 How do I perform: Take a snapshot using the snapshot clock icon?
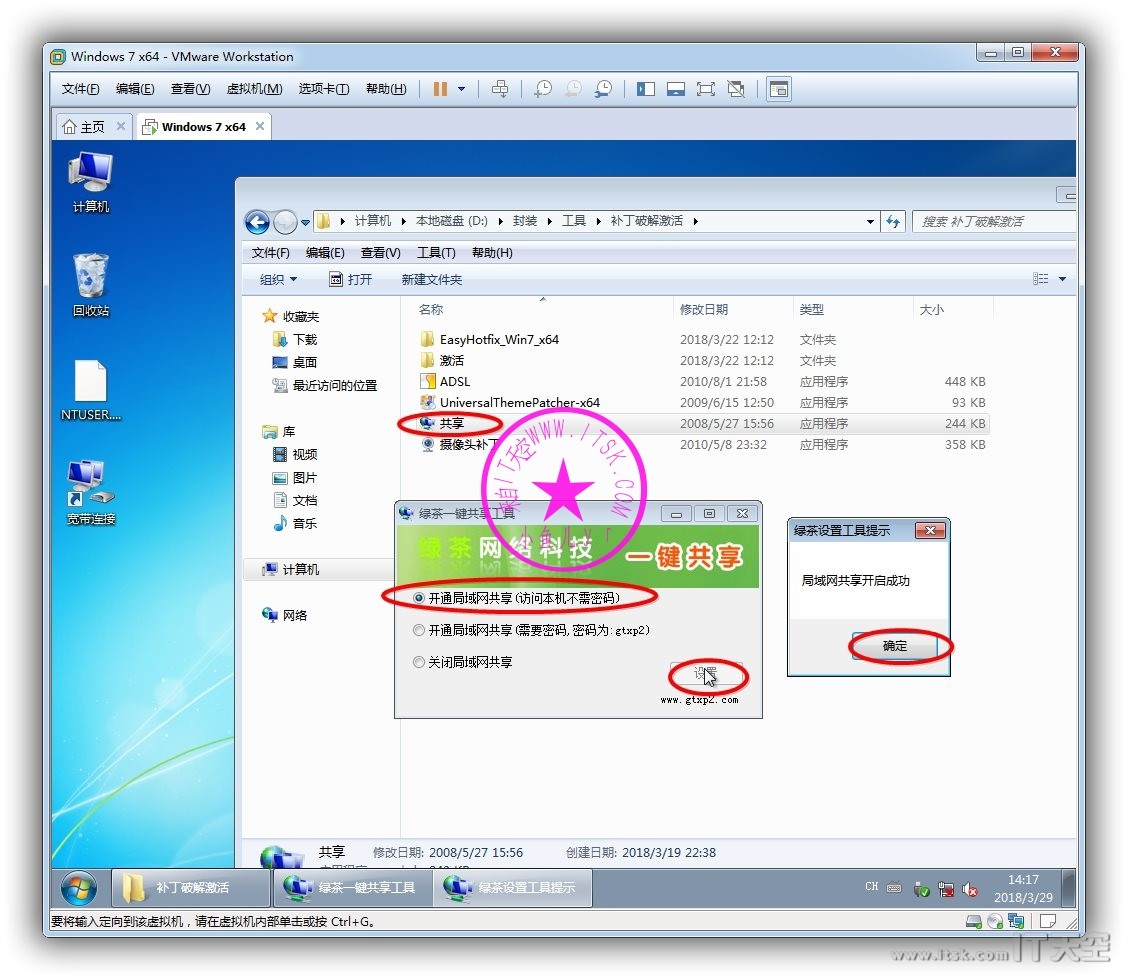click(542, 89)
